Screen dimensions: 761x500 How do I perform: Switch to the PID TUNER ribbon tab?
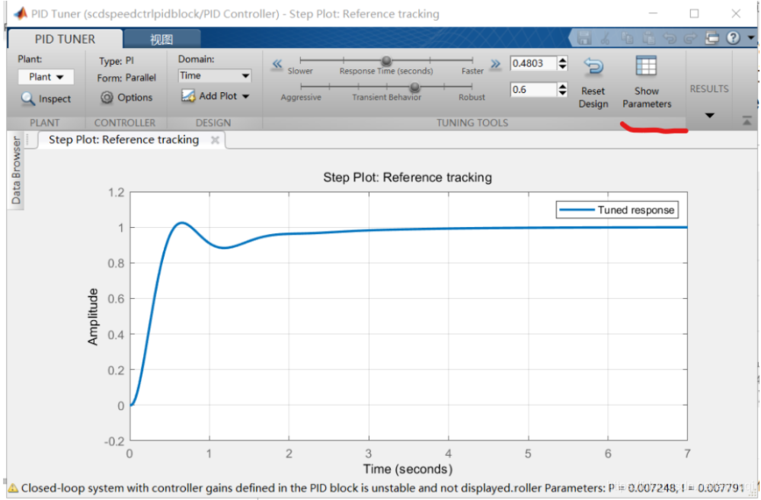pyautogui.click(x=64, y=39)
